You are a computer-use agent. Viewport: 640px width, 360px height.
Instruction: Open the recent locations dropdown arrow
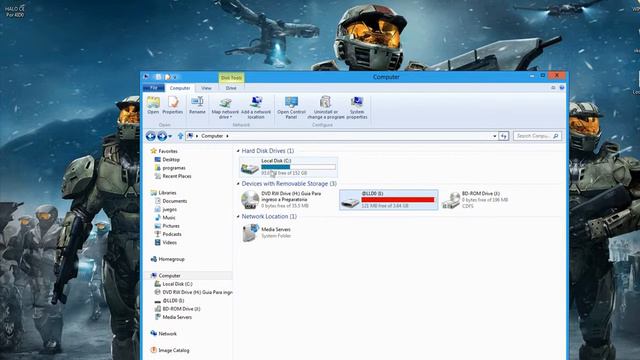tap(170, 136)
